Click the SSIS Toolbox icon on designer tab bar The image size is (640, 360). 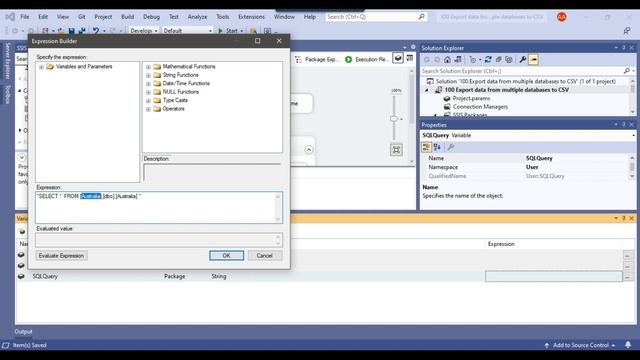[x=409, y=58]
